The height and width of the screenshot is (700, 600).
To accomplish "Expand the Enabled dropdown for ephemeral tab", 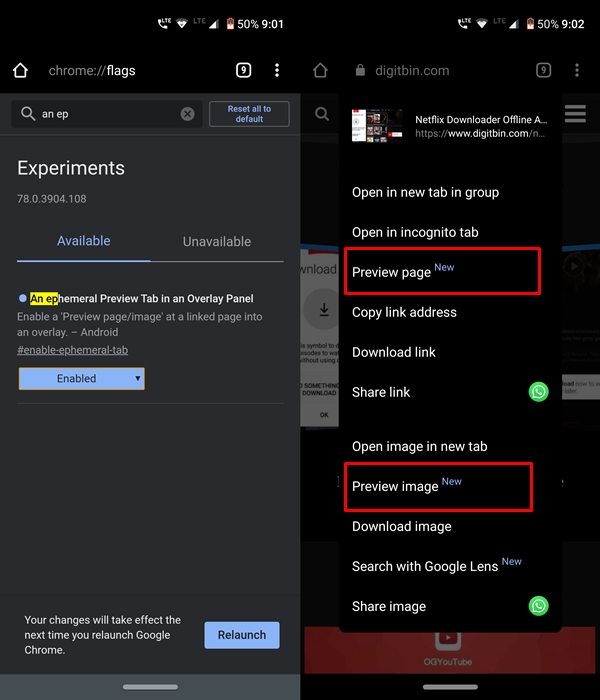I will pyautogui.click(x=81, y=378).
